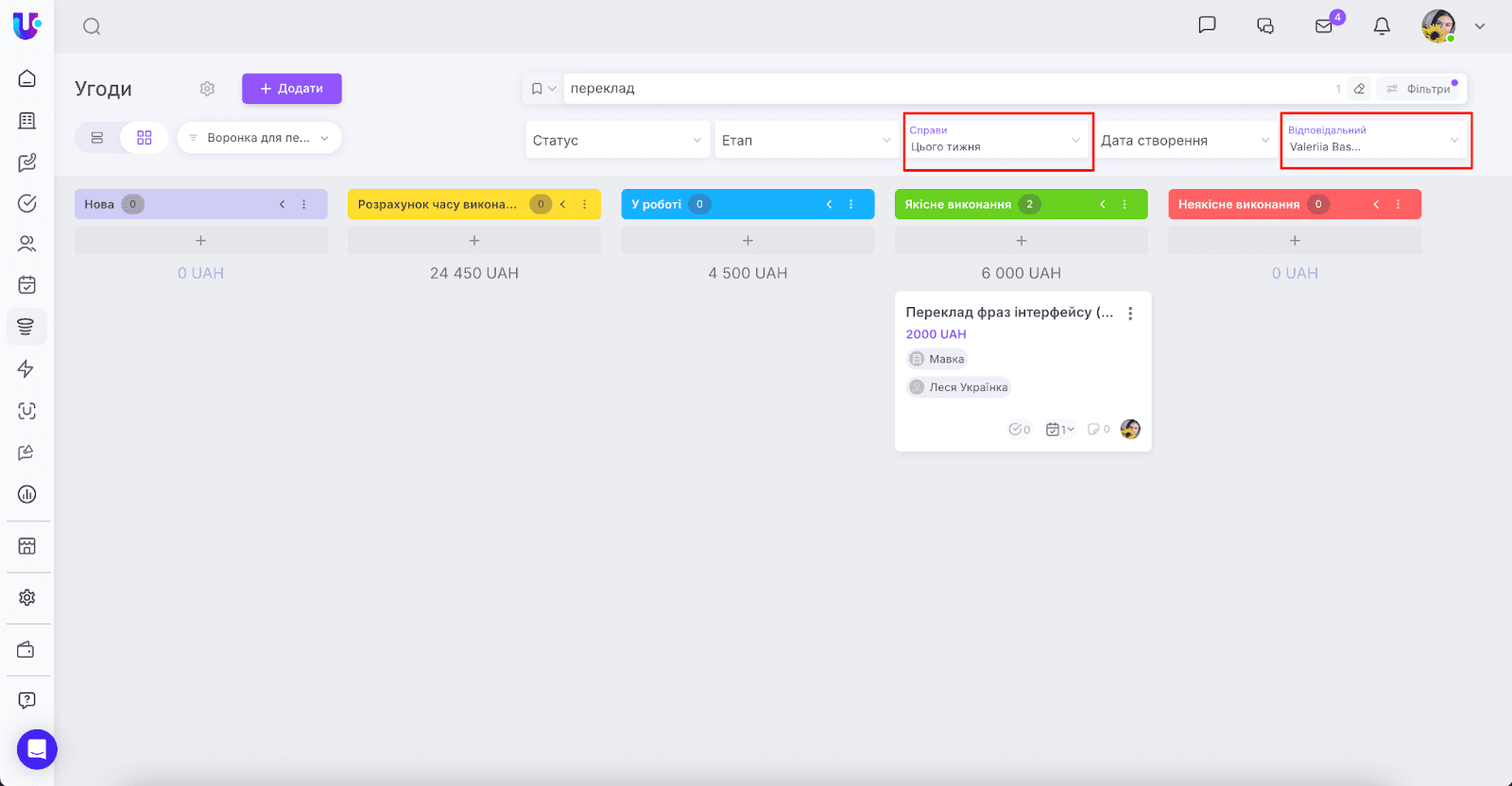Screen dimensions: 1512x786
Task: Open the Відповідальний filter dropdown
Action: pos(1376,141)
